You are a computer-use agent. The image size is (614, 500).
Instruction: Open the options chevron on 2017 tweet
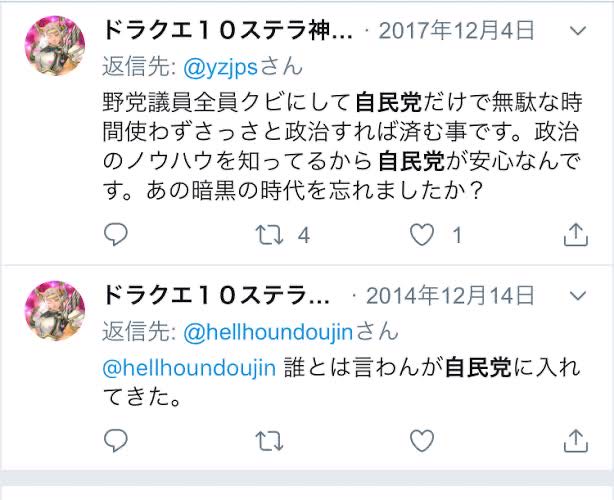coord(578,31)
